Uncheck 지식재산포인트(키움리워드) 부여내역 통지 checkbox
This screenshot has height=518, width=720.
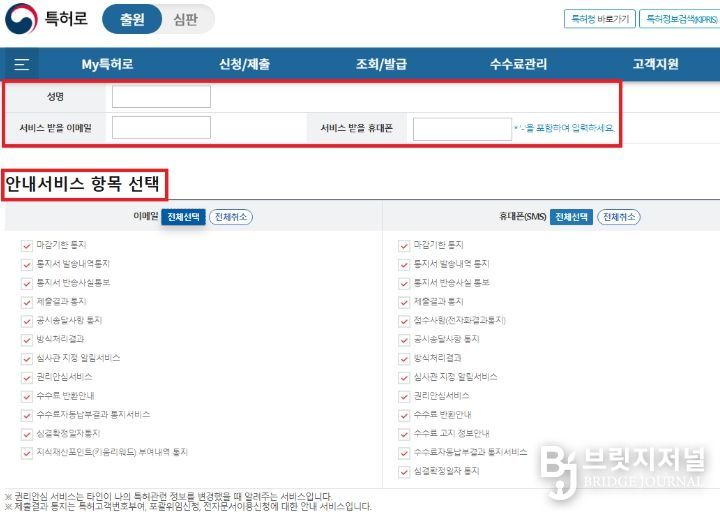pos(27,453)
